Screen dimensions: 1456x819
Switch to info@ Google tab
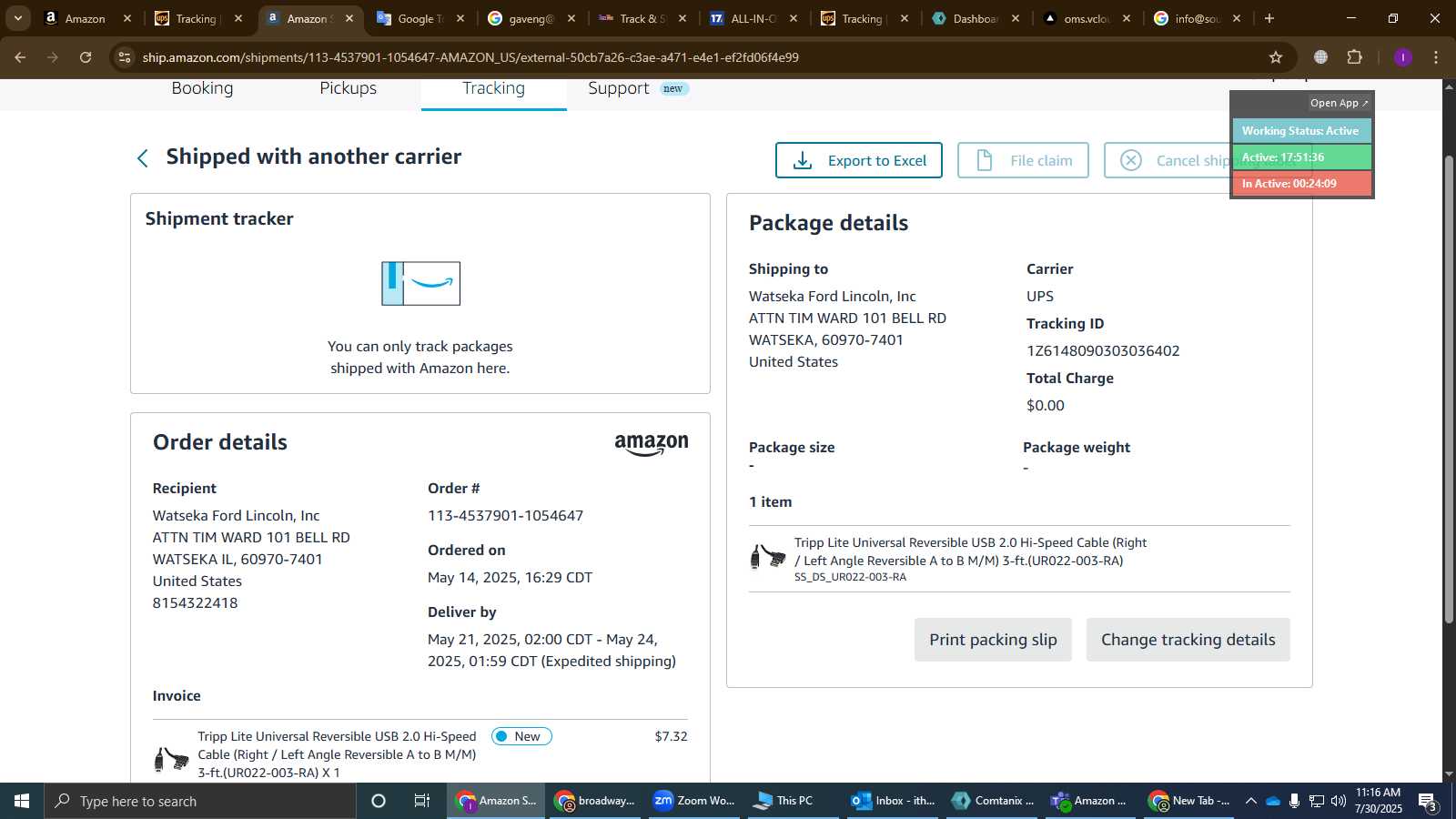[x=1197, y=18]
